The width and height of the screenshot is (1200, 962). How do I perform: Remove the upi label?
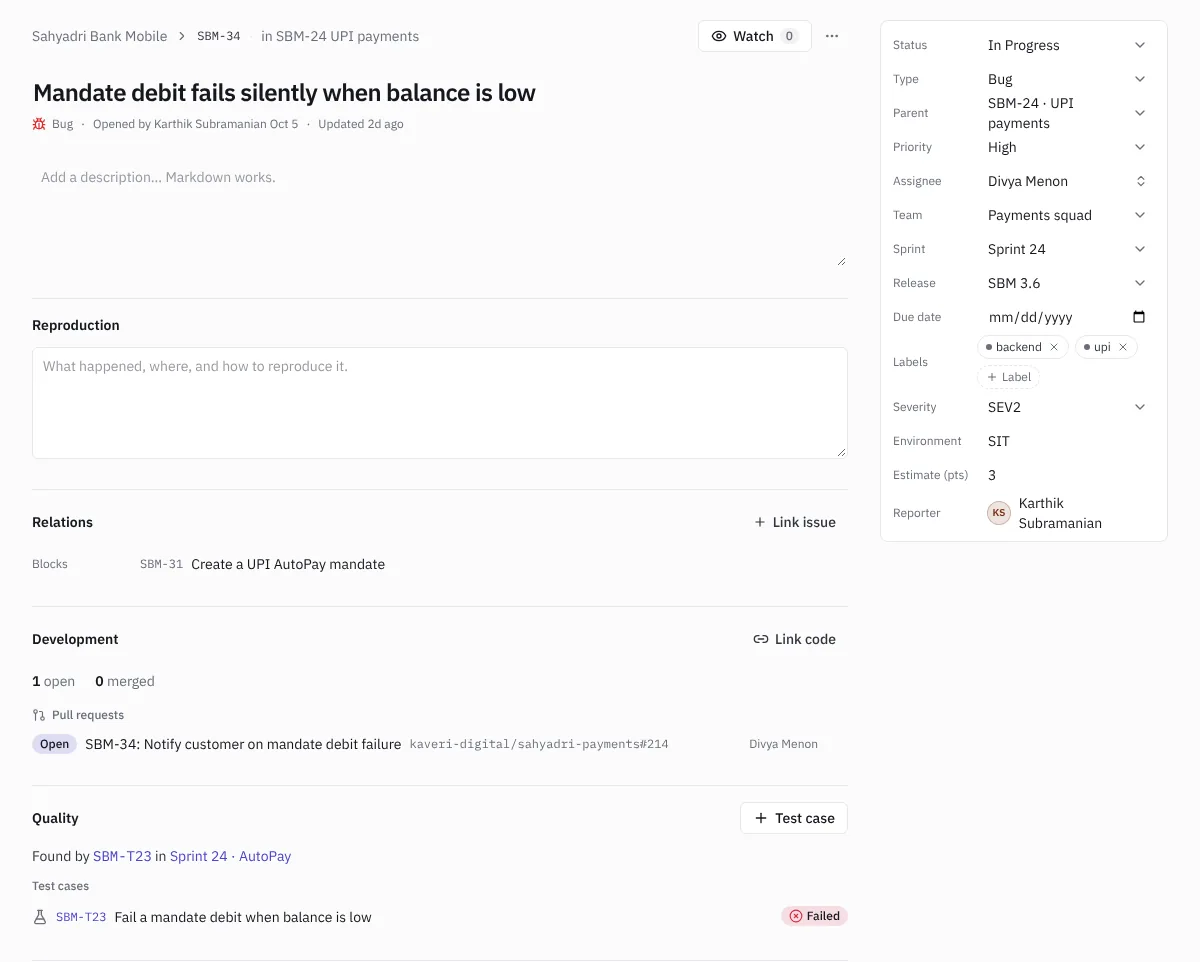(1123, 347)
